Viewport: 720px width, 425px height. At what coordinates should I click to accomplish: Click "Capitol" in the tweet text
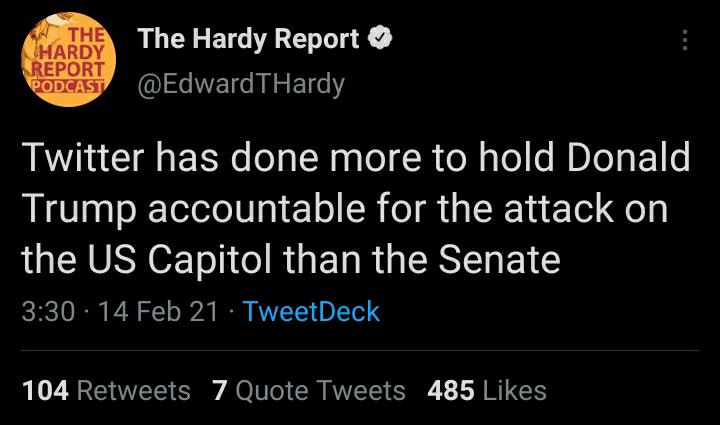click(216, 260)
